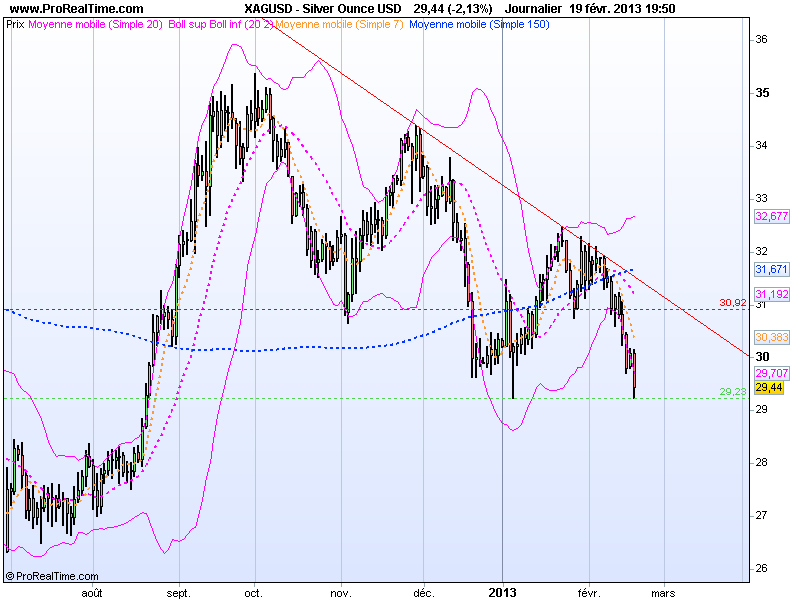Screen dimensions: 800x600
Task: Click the déc. month axis label
Action: (x=424, y=593)
